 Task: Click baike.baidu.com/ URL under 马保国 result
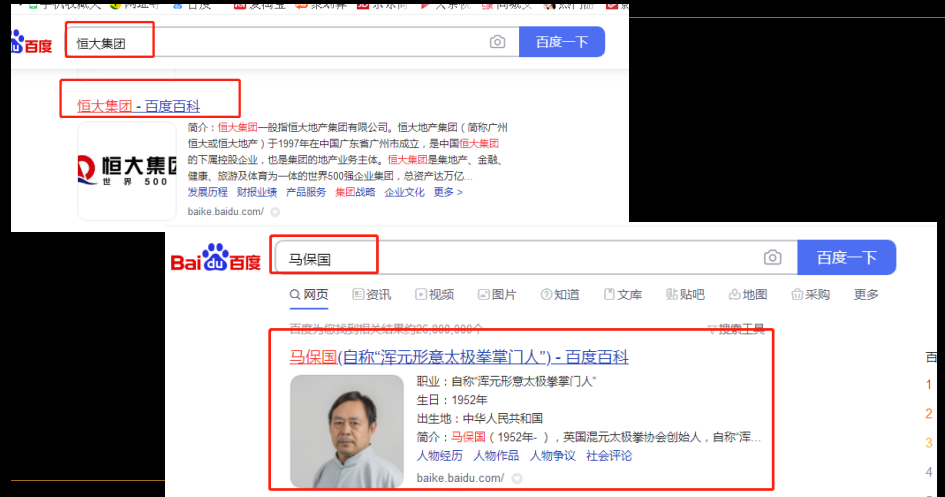(460, 478)
